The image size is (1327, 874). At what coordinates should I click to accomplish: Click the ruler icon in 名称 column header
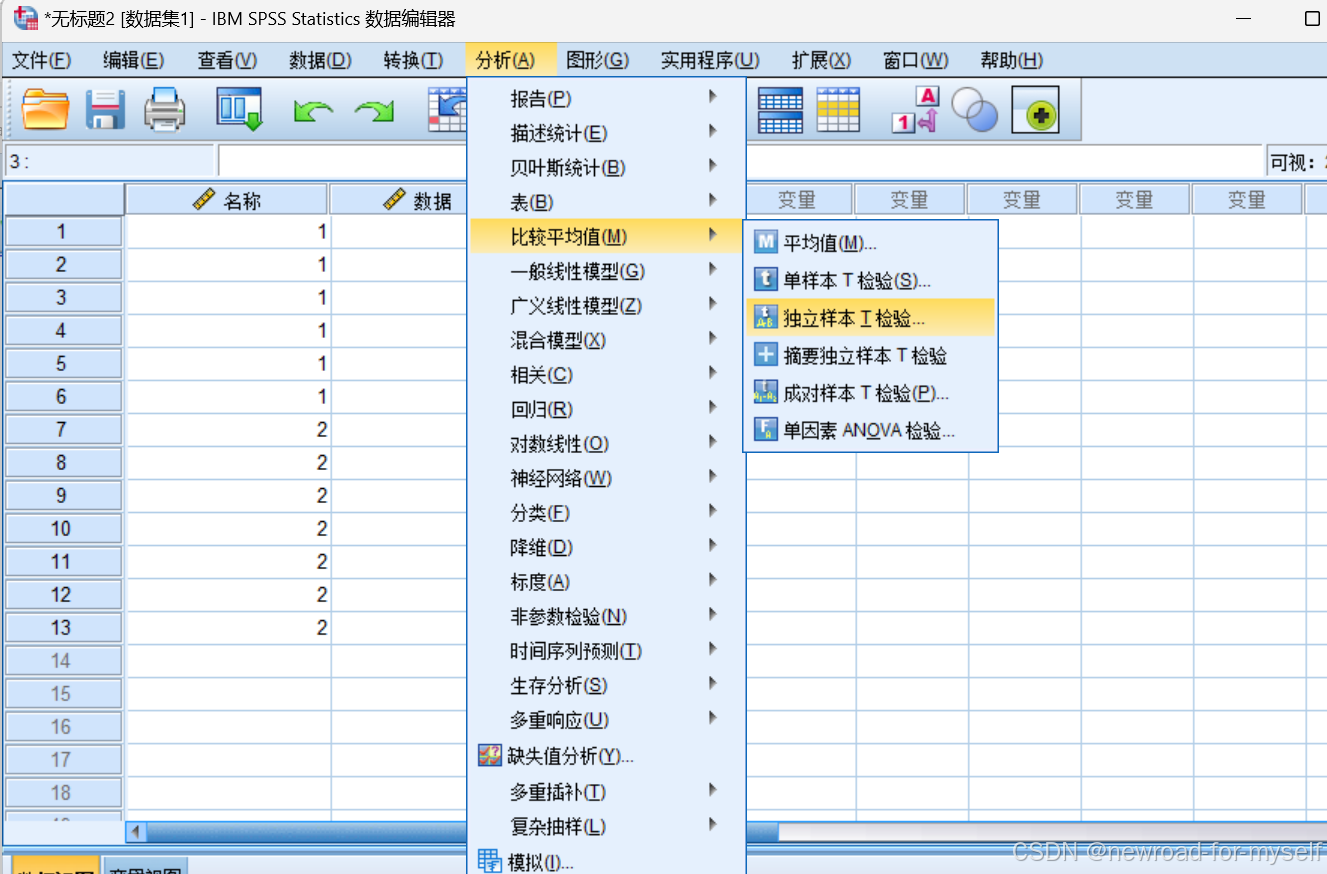205,200
